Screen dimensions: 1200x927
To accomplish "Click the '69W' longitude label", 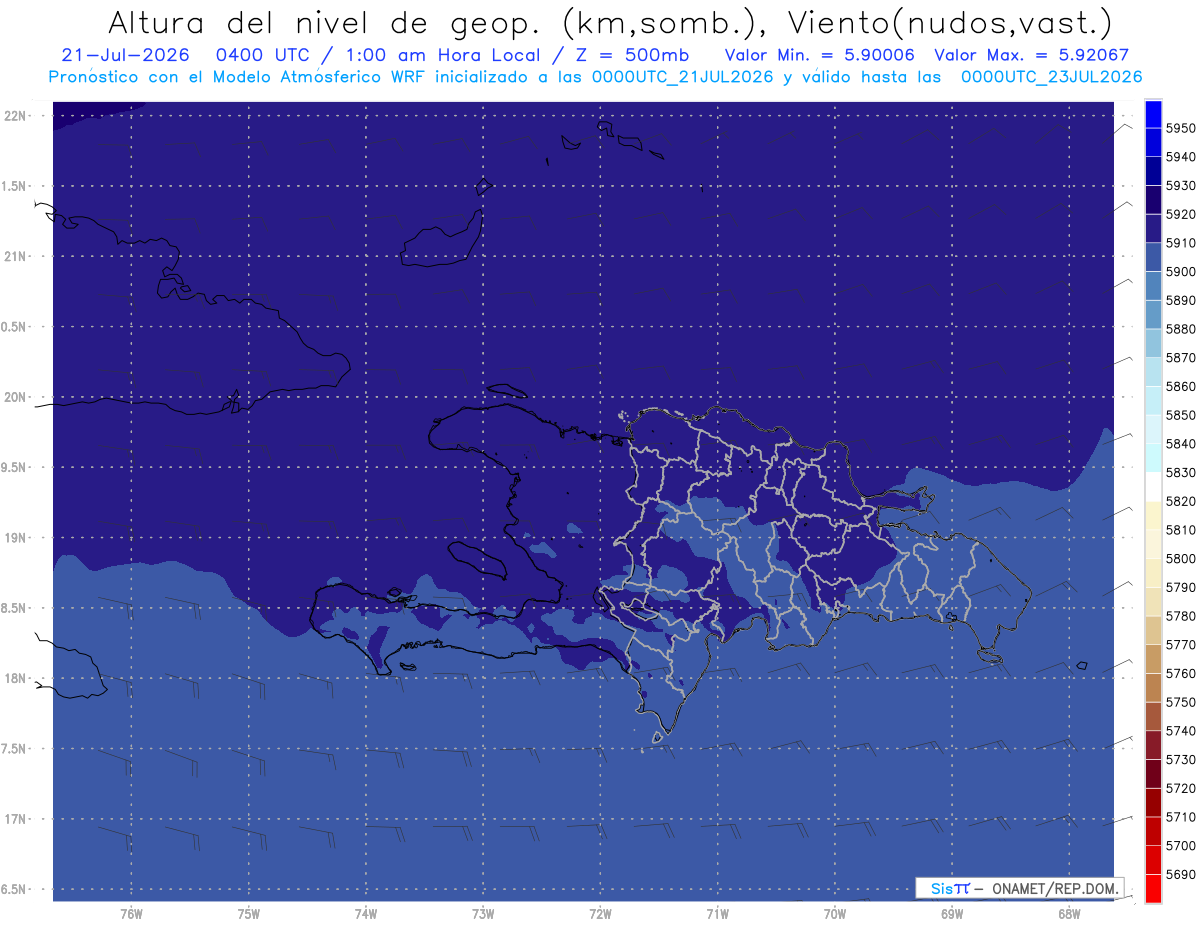I will (x=952, y=913).
